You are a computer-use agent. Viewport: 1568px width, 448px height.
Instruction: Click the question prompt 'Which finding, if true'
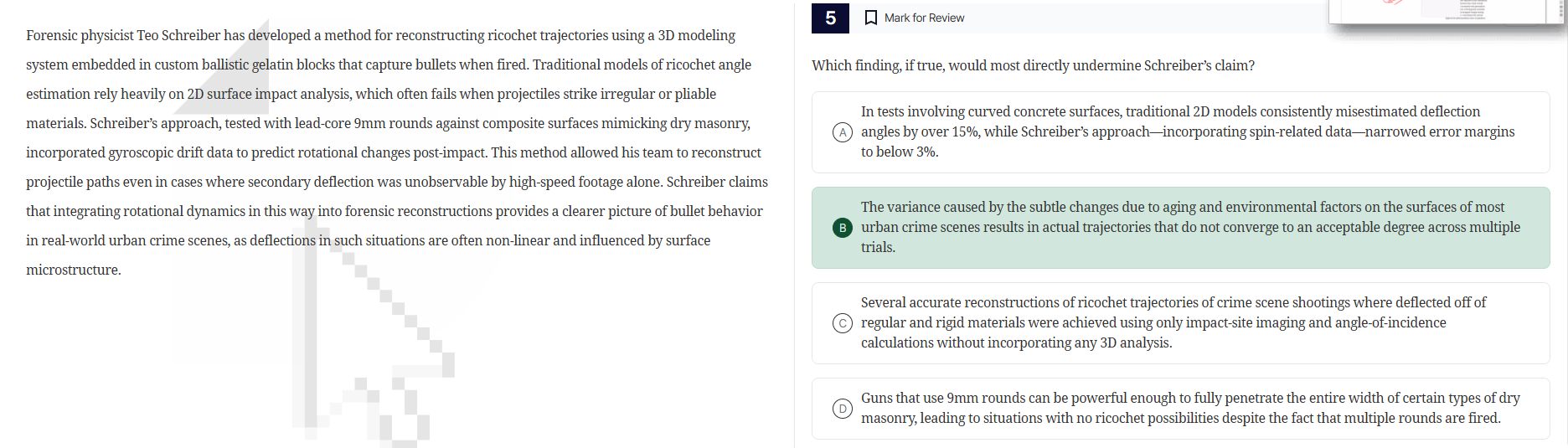[1033, 65]
